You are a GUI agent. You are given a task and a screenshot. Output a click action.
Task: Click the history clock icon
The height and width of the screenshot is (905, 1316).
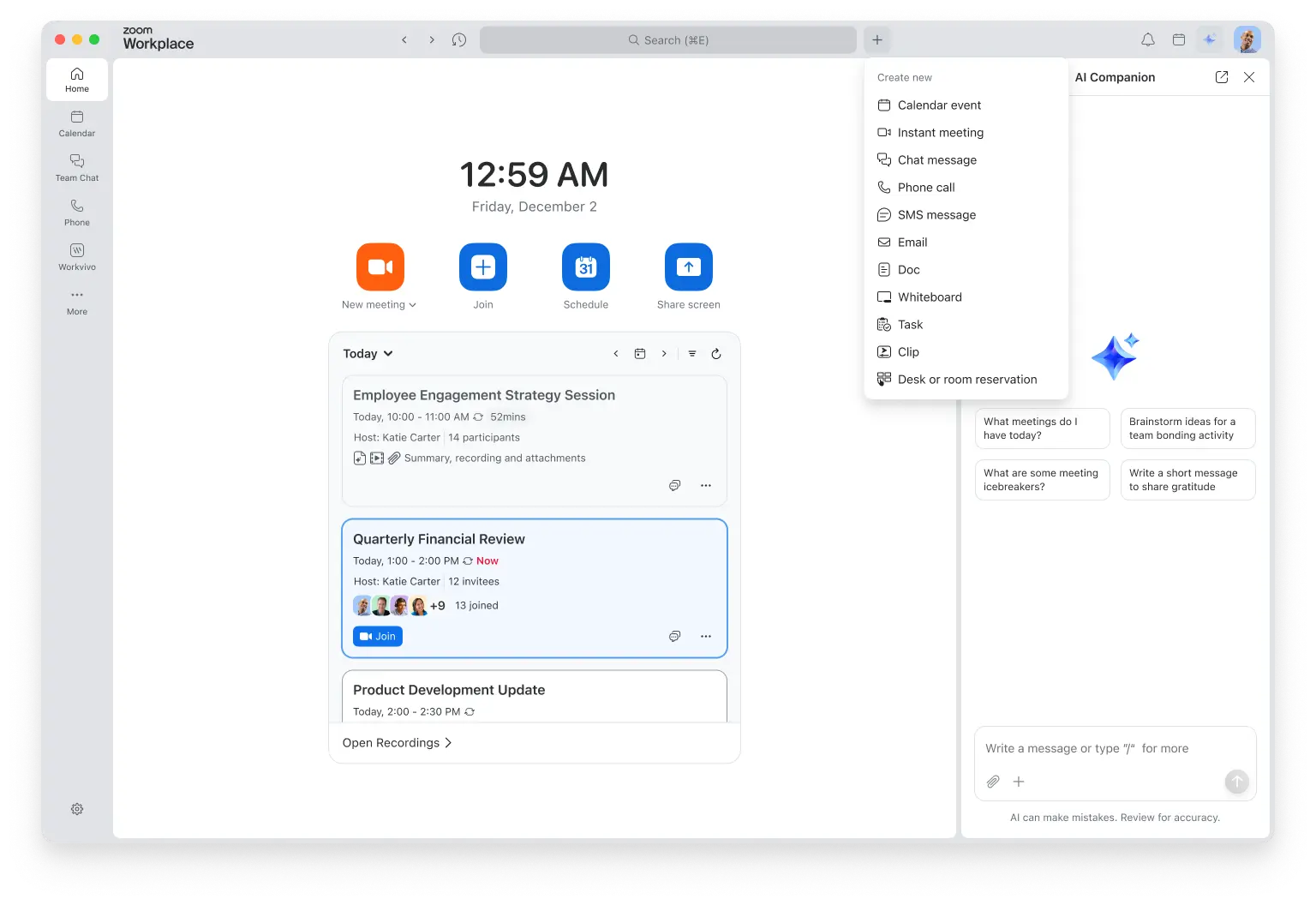pyautogui.click(x=459, y=39)
